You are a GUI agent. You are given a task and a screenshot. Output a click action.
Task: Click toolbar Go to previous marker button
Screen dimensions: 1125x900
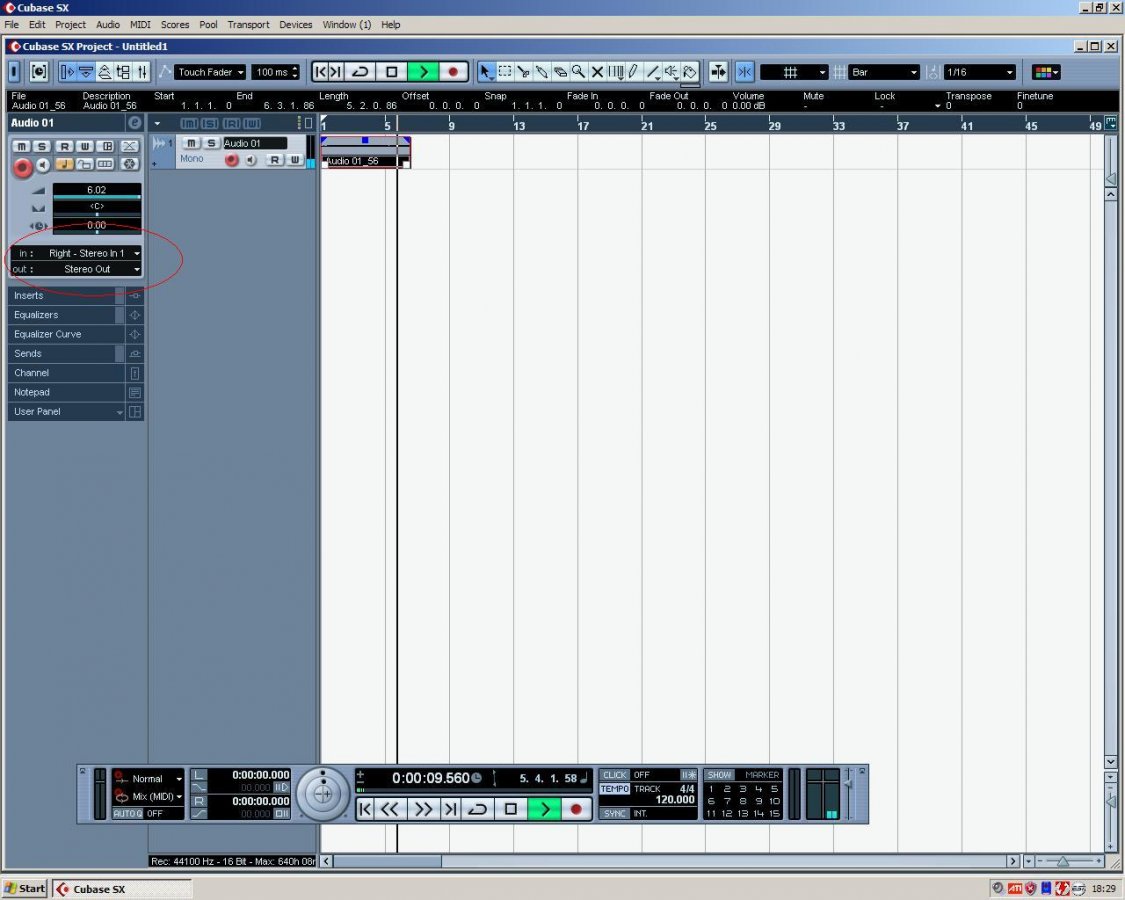[320, 72]
